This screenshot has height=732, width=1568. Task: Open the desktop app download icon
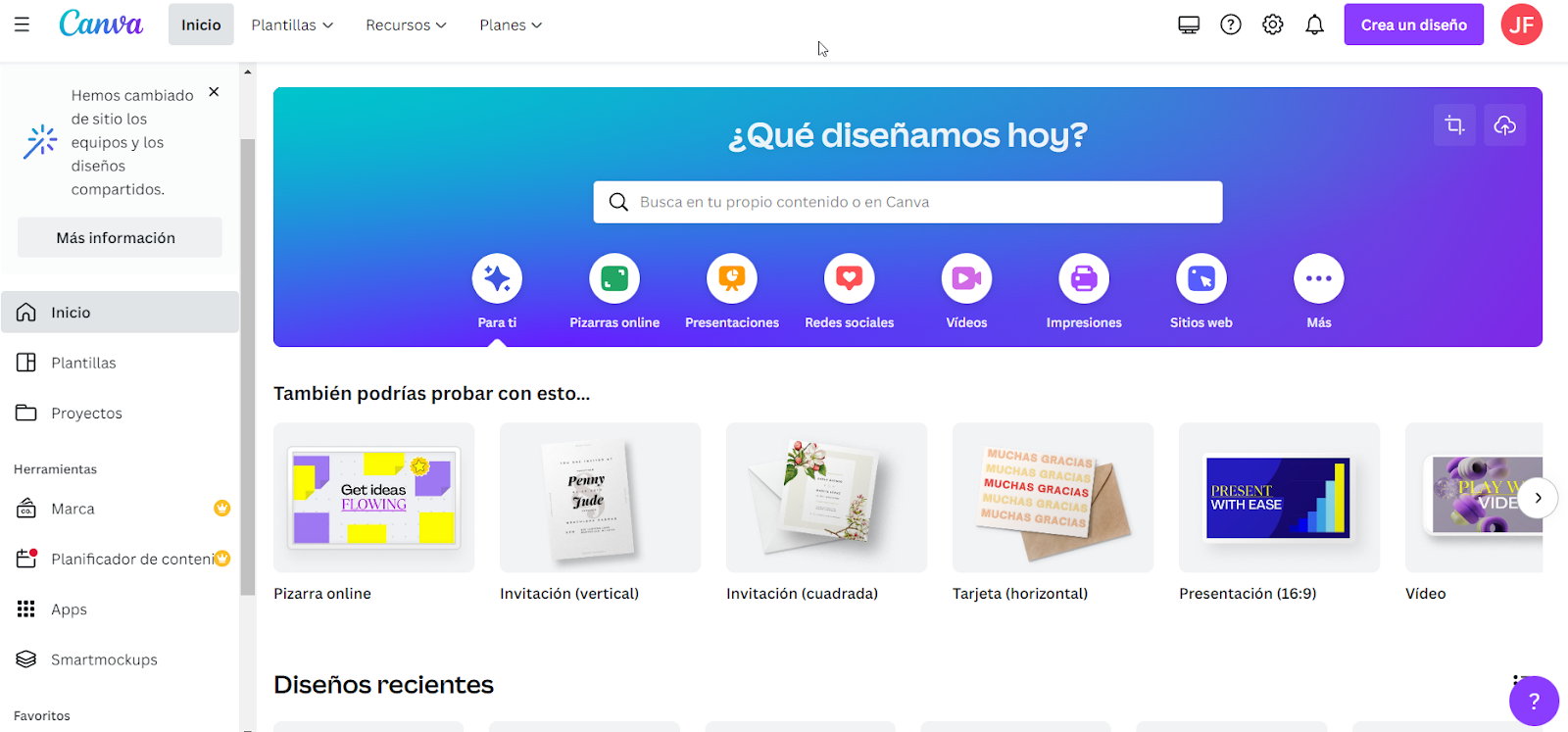coord(1189,24)
